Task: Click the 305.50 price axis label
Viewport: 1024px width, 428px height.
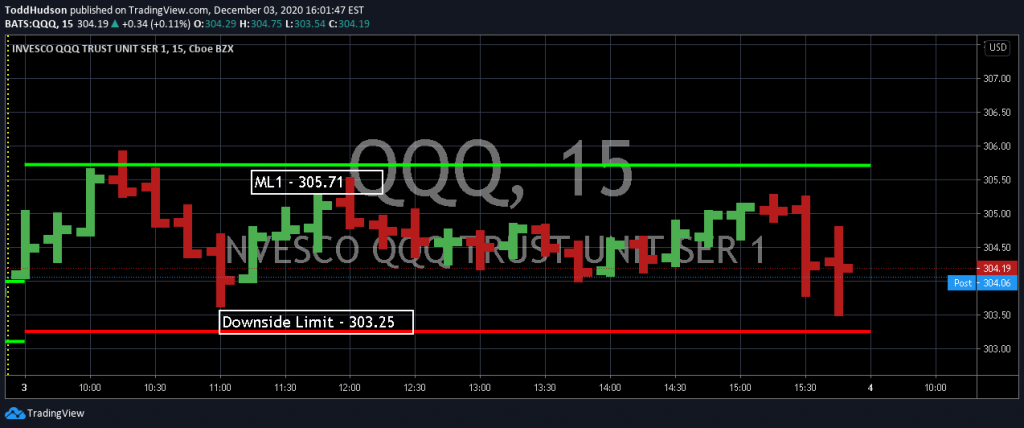Action: (997, 180)
